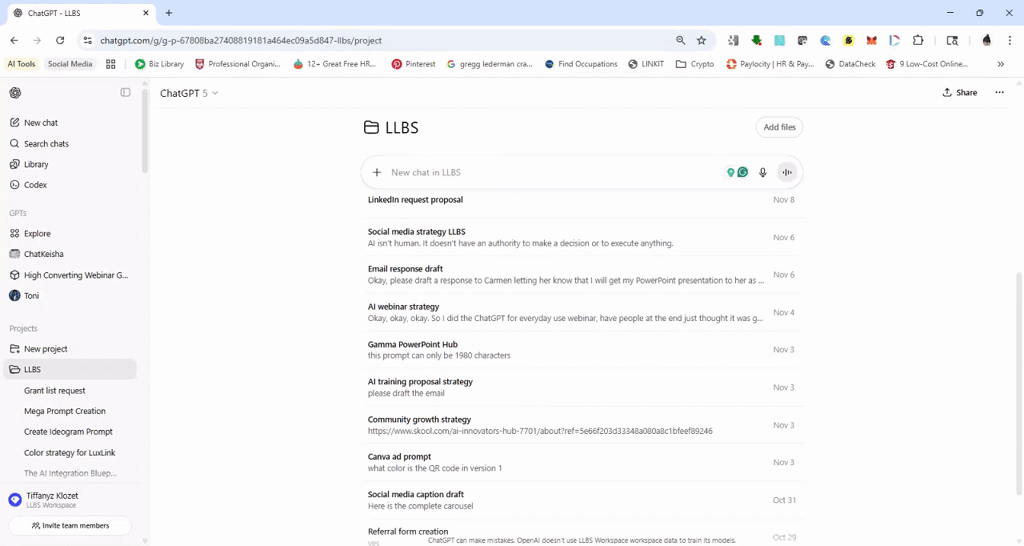This screenshot has height=546, width=1024.
Task: Open Gamma PowerPoint Hub chat
Action: pos(582,349)
